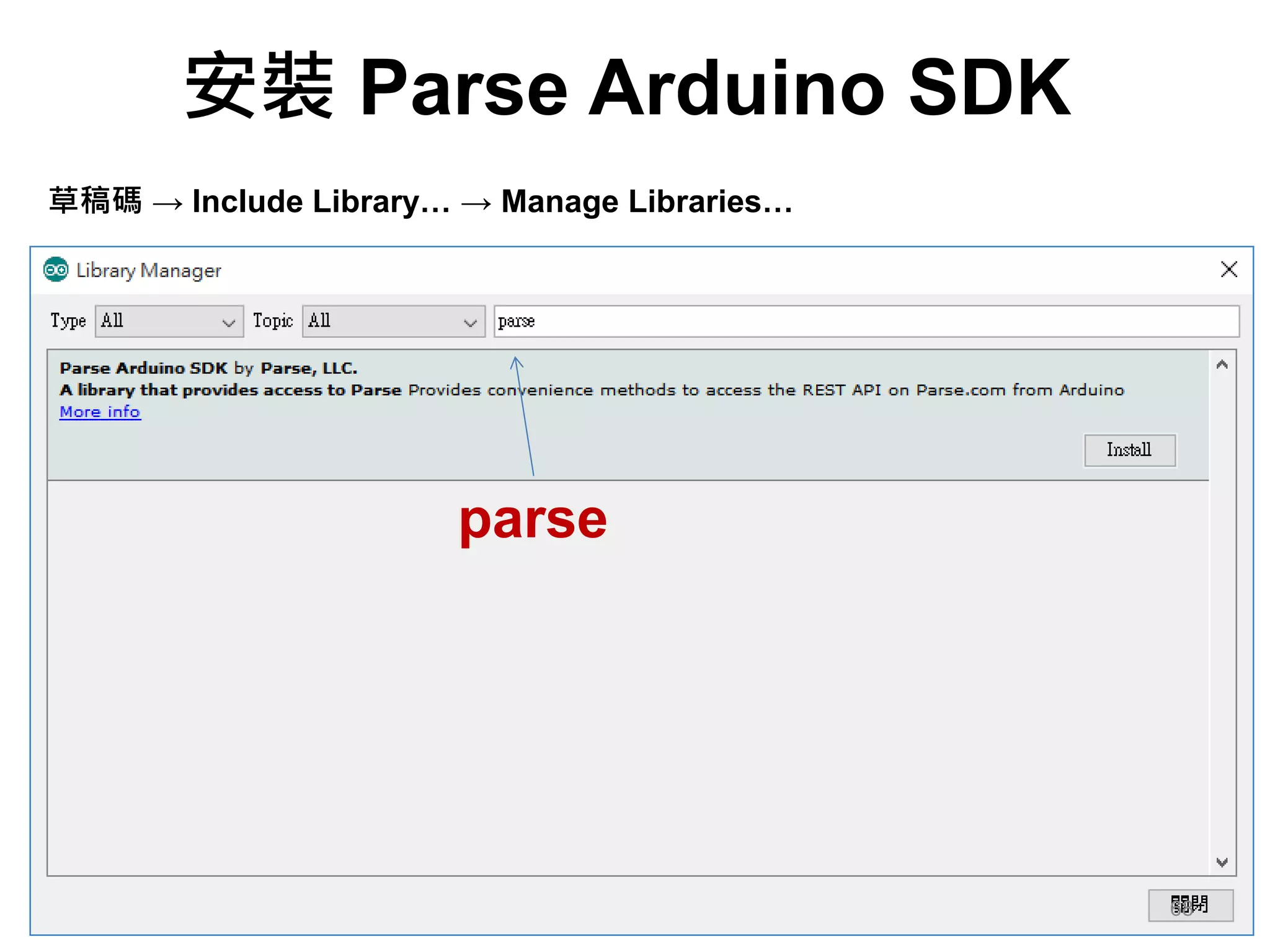
Task: Click the scrollbar up arrow
Action: click(1222, 364)
